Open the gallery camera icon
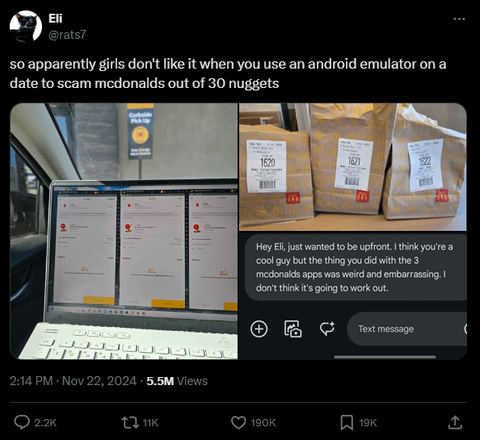The height and width of the screenshot is (440, 480). pyautogui.click(x=293, y=329)
